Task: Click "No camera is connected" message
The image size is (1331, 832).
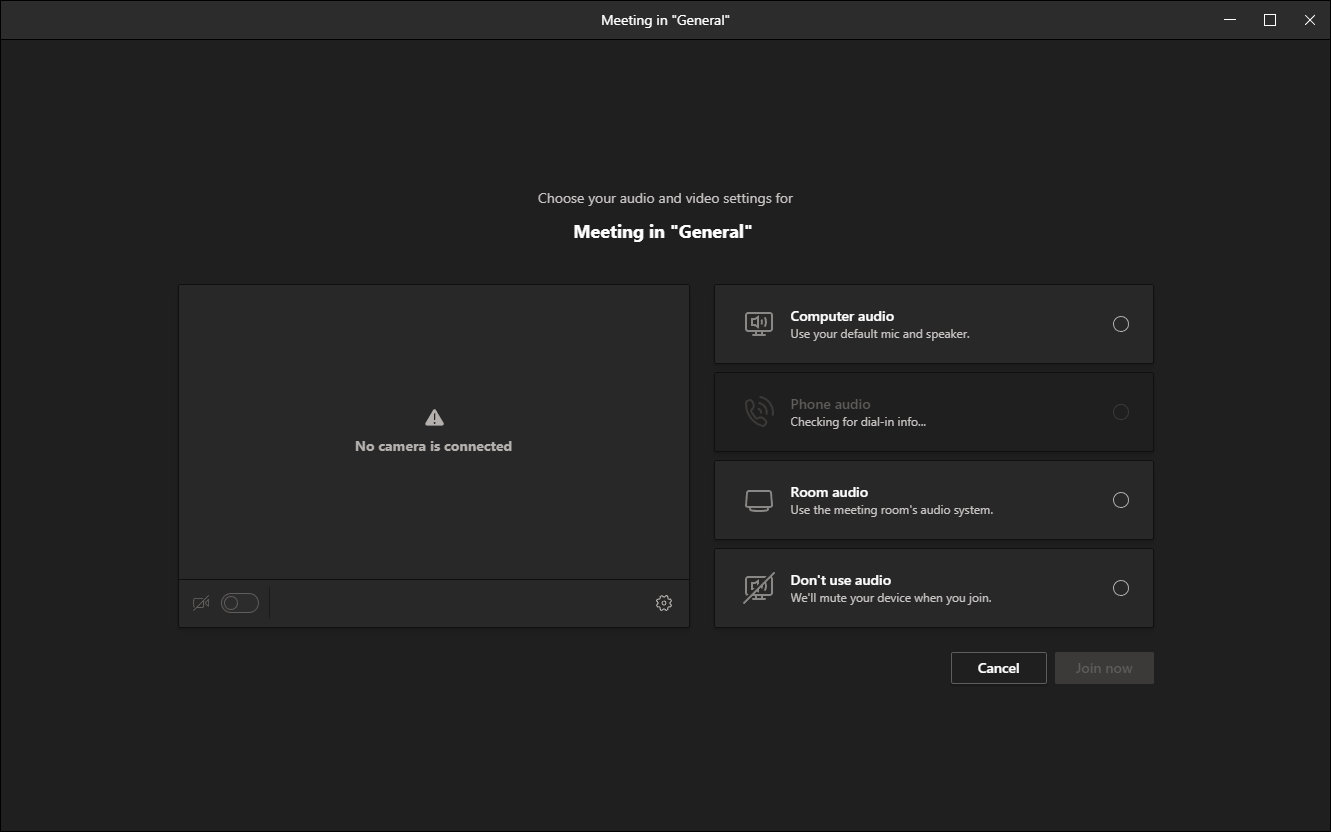Action: coord(433,446)
